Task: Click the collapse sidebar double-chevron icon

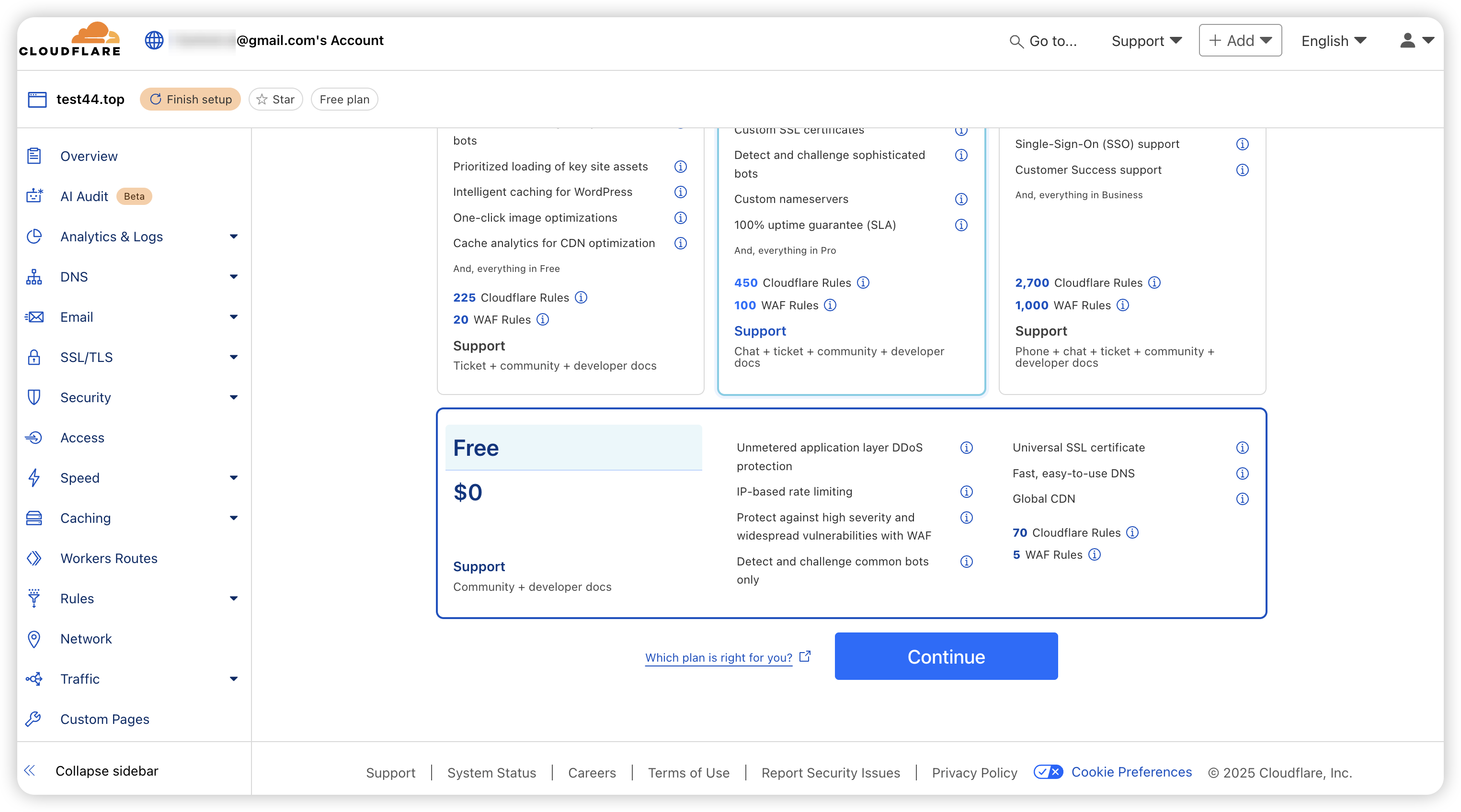Action: pos(30,771)
